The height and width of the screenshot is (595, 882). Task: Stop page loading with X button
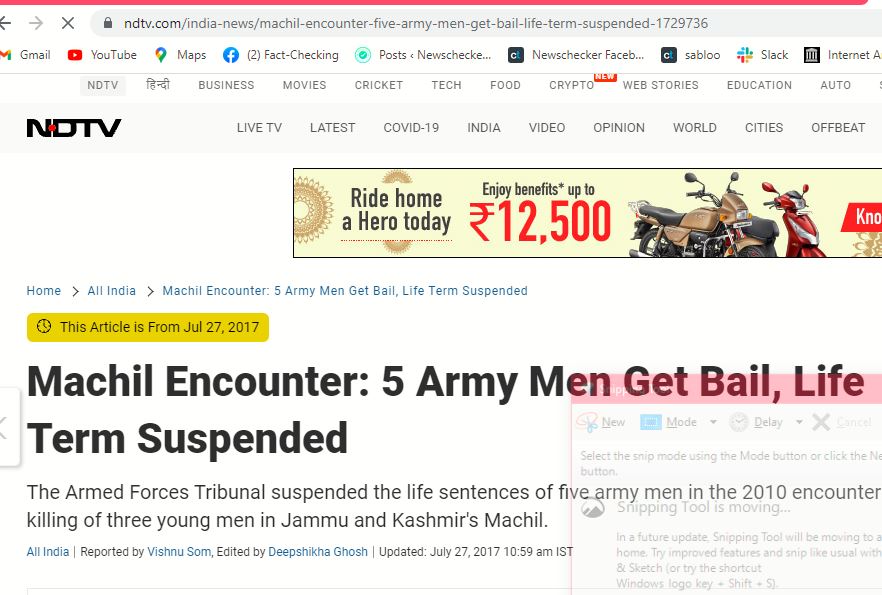[68, 23]
